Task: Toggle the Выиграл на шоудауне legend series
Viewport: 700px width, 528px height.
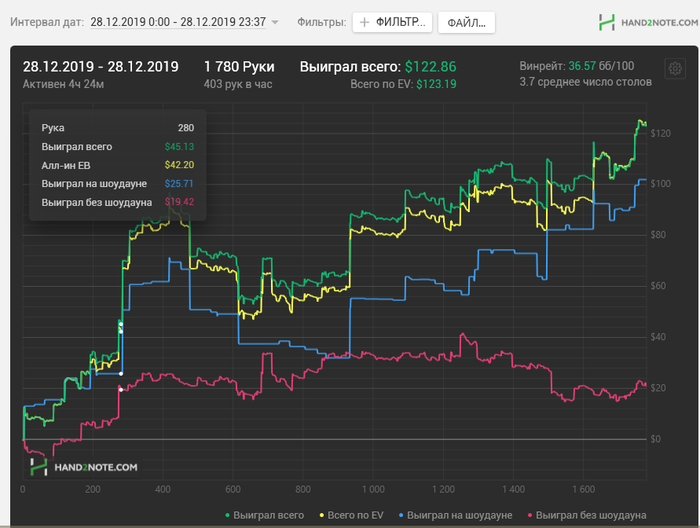Action: coord(455,515)
